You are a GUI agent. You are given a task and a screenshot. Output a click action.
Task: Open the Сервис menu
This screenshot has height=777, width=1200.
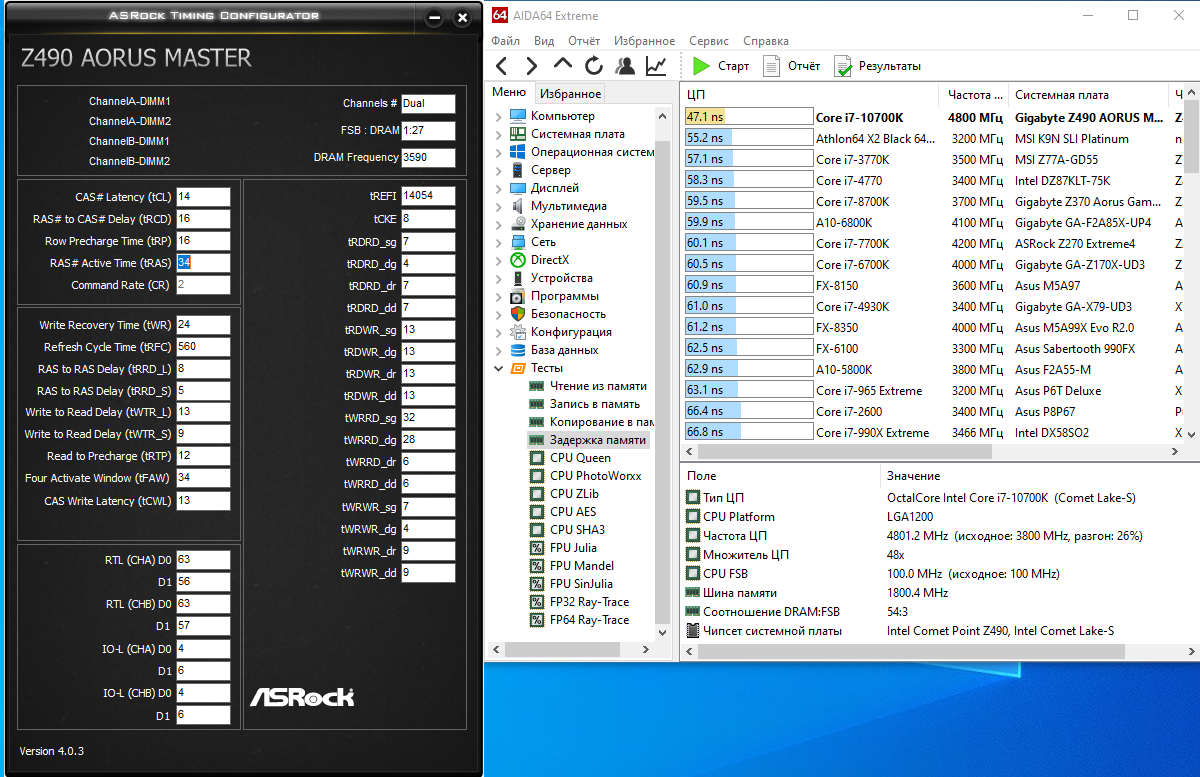tap(709, 41)
